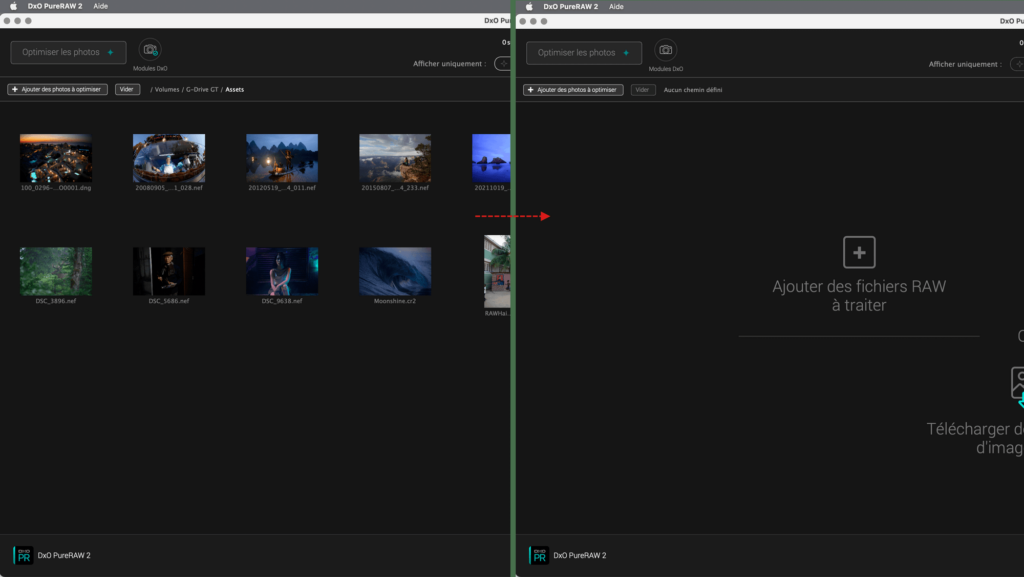Screen dimensions: 1024x577
Task: Click the filename DSC_3896.nef
Action: (x=56, y=301)
